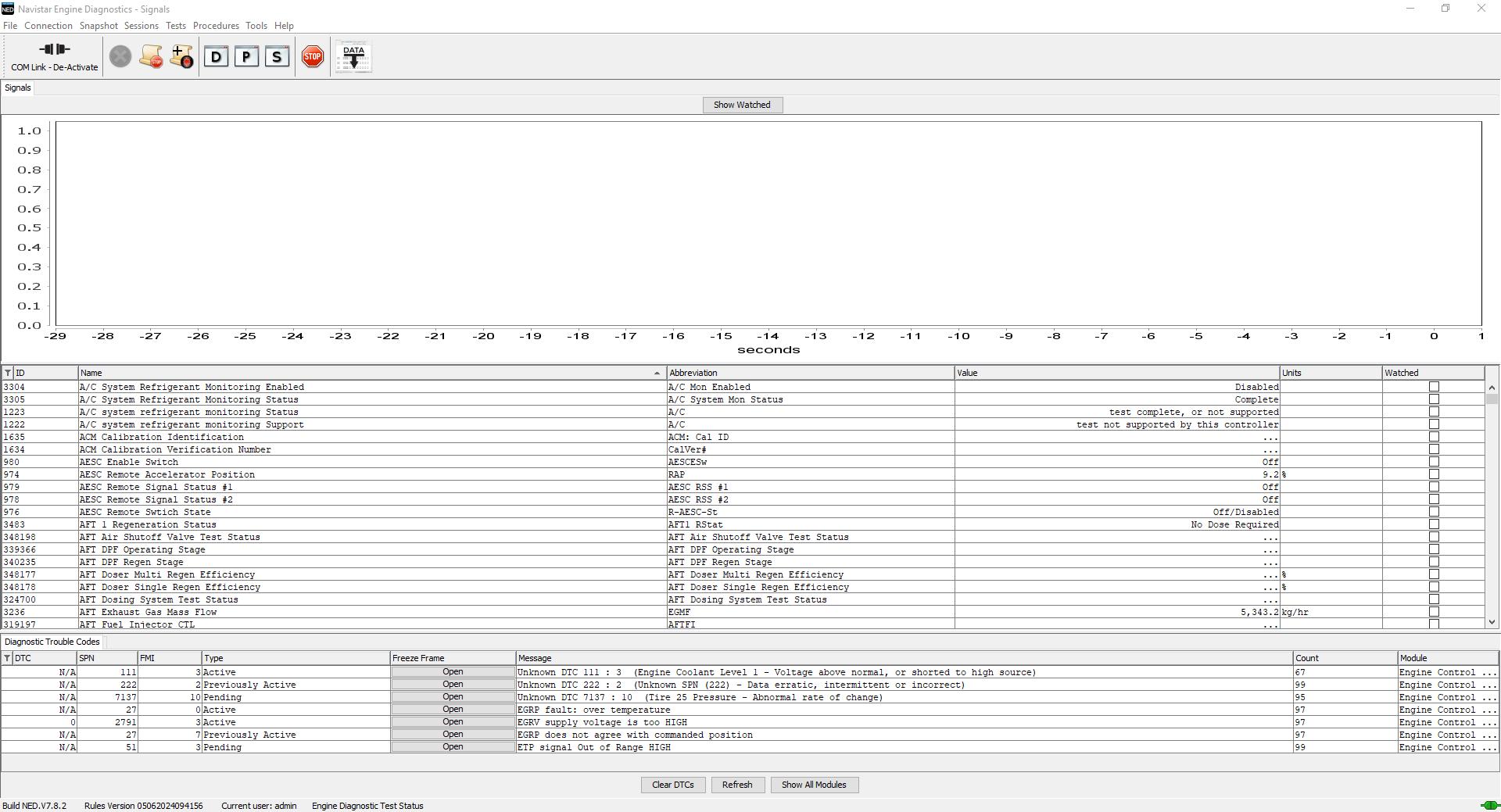Open the P window panel icon

(x=246, y=56)
